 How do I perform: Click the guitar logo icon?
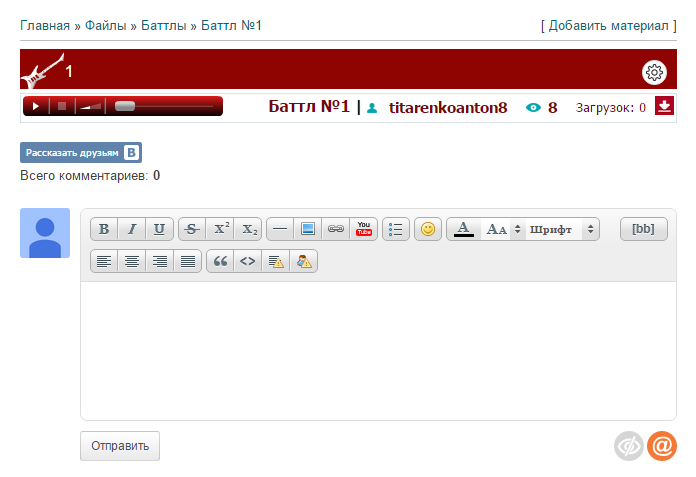click(x=43, y=71)
